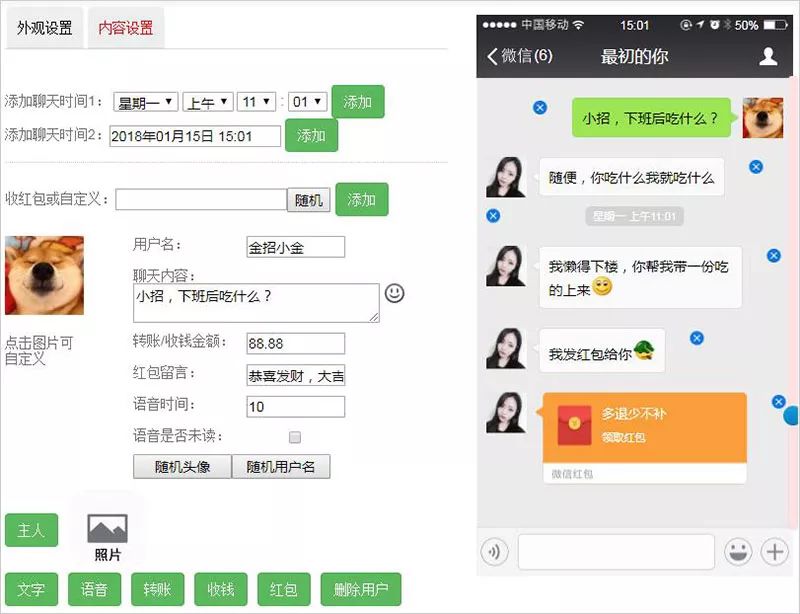Click the 随机头像 button
This screenshot has height=614, width=800.
point(180,466)
